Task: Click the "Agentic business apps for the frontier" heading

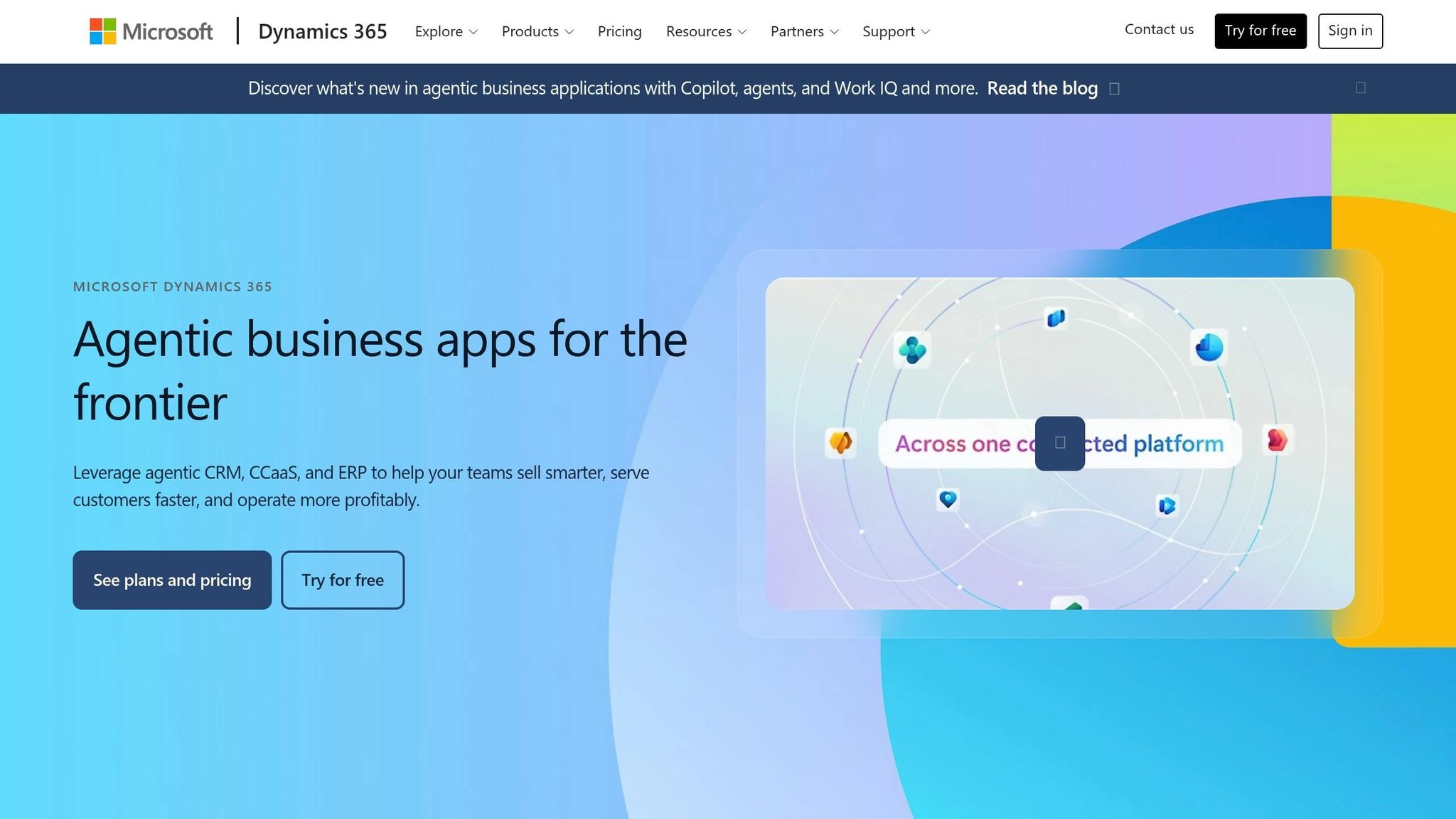Action: [380, 370]
